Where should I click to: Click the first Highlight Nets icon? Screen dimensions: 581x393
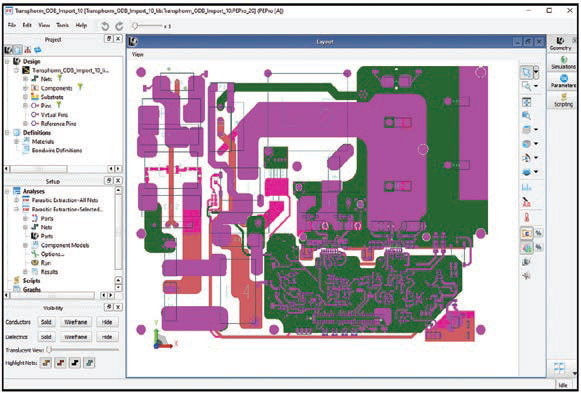click(46, 363)
